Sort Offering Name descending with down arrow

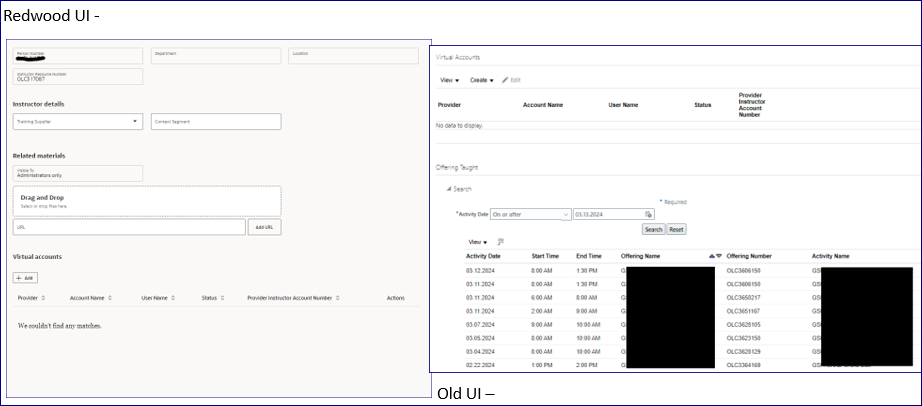pos(719,257)
